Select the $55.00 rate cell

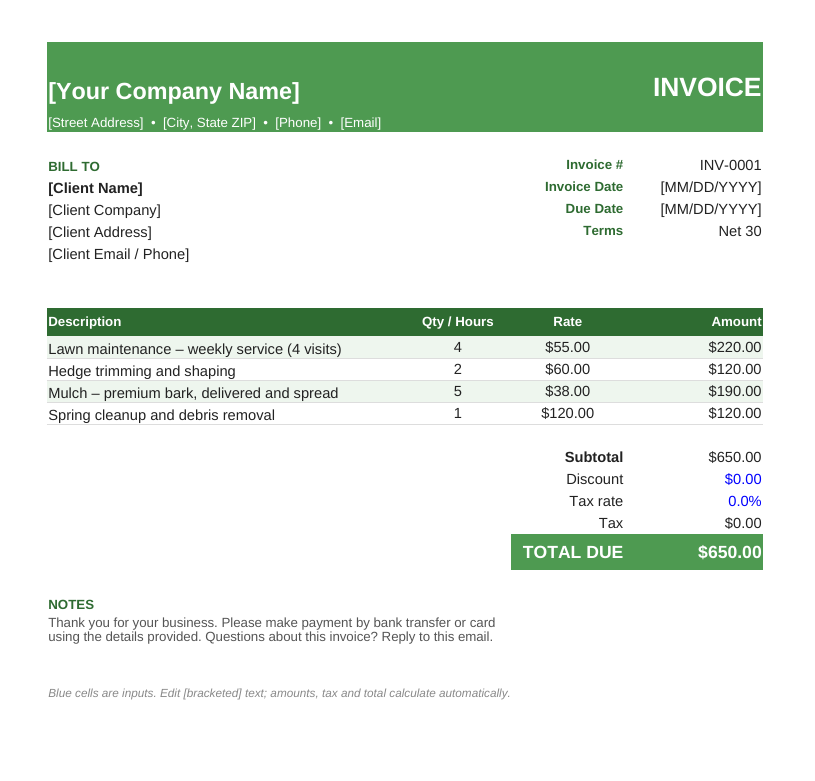click(x=568, y=347)
